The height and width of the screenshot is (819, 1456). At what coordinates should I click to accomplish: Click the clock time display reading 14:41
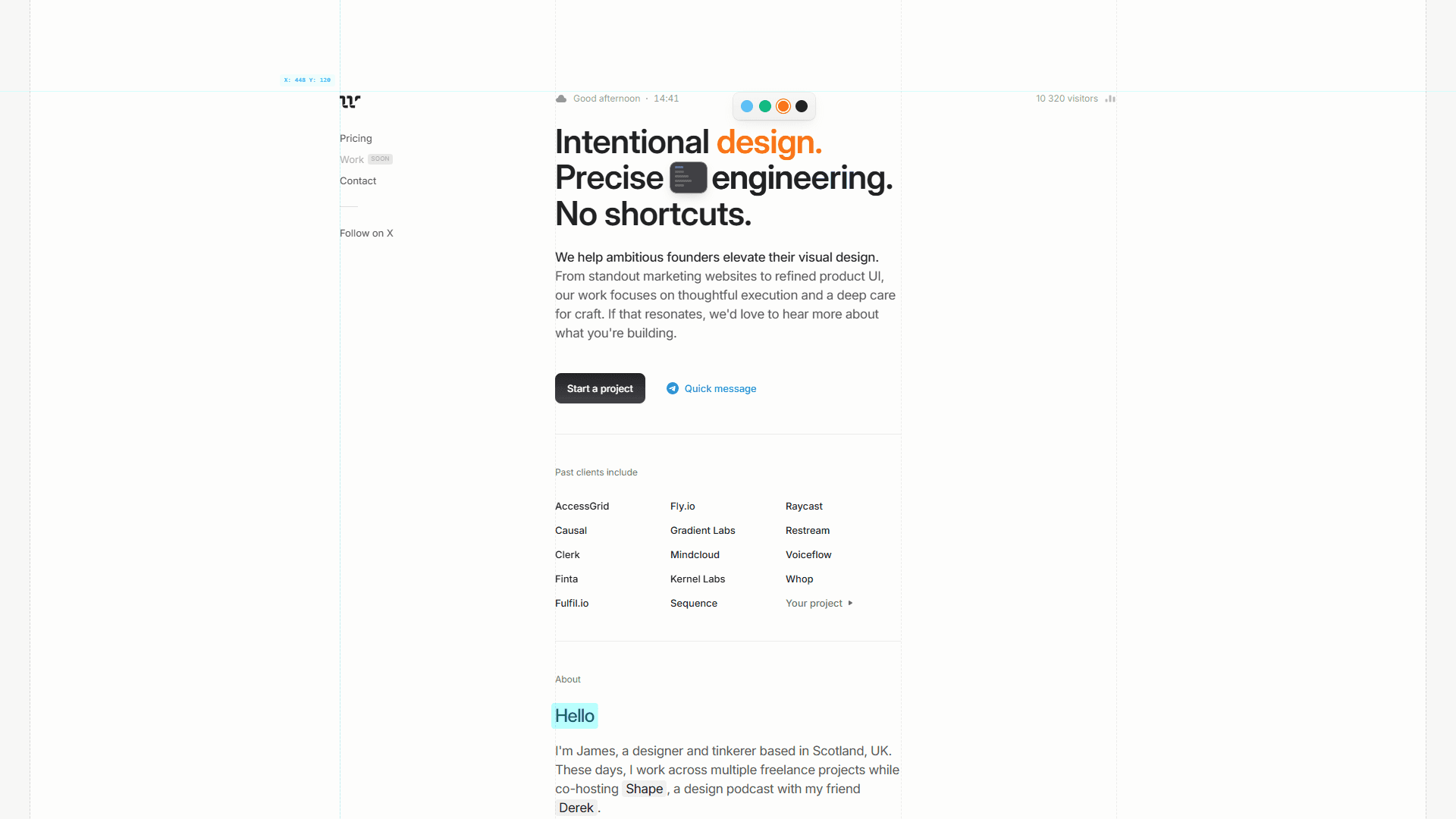click(x=666, y=99)
